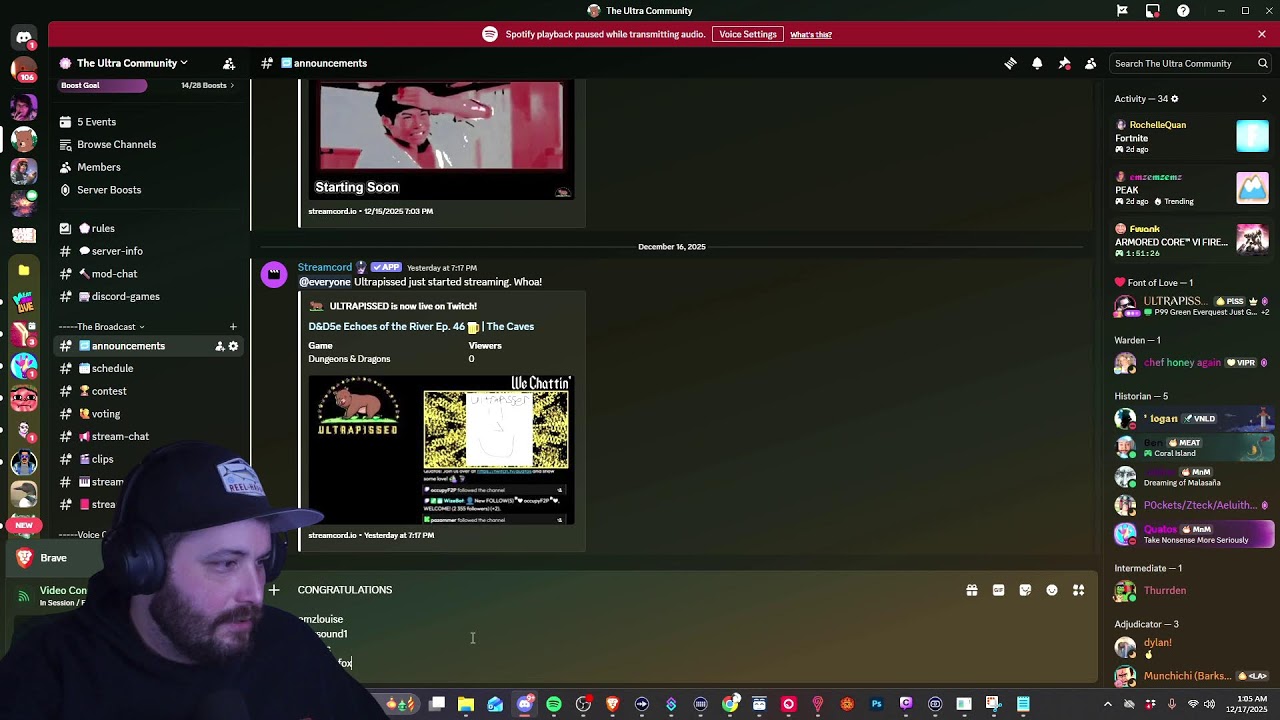
Task: Edit announcements channel settings gear
Action: point(233,346)
